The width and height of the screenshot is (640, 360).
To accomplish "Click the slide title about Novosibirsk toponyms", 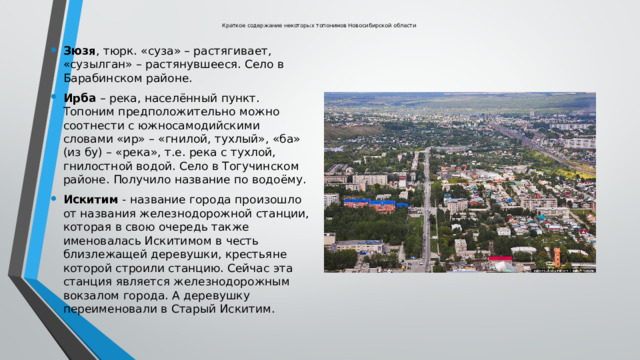I will 319,25.
